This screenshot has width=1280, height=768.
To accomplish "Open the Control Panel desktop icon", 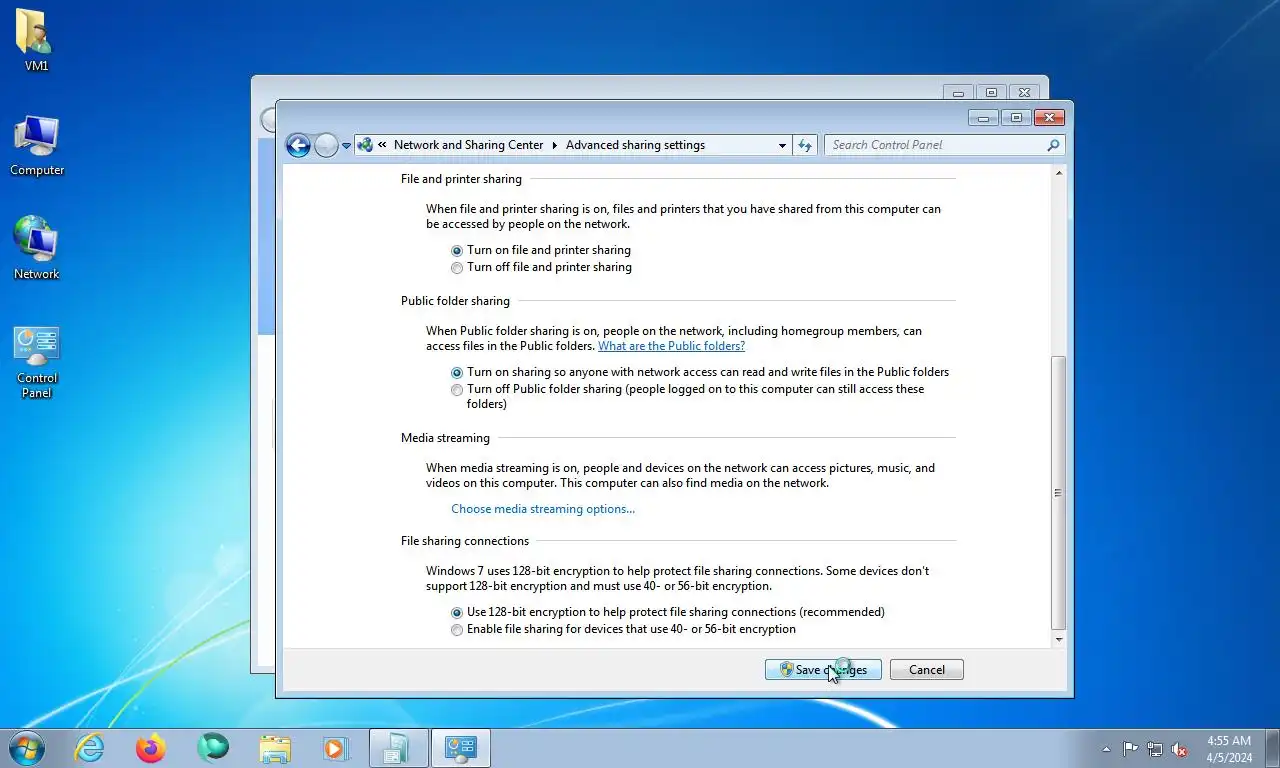I will tap(37, 361).
